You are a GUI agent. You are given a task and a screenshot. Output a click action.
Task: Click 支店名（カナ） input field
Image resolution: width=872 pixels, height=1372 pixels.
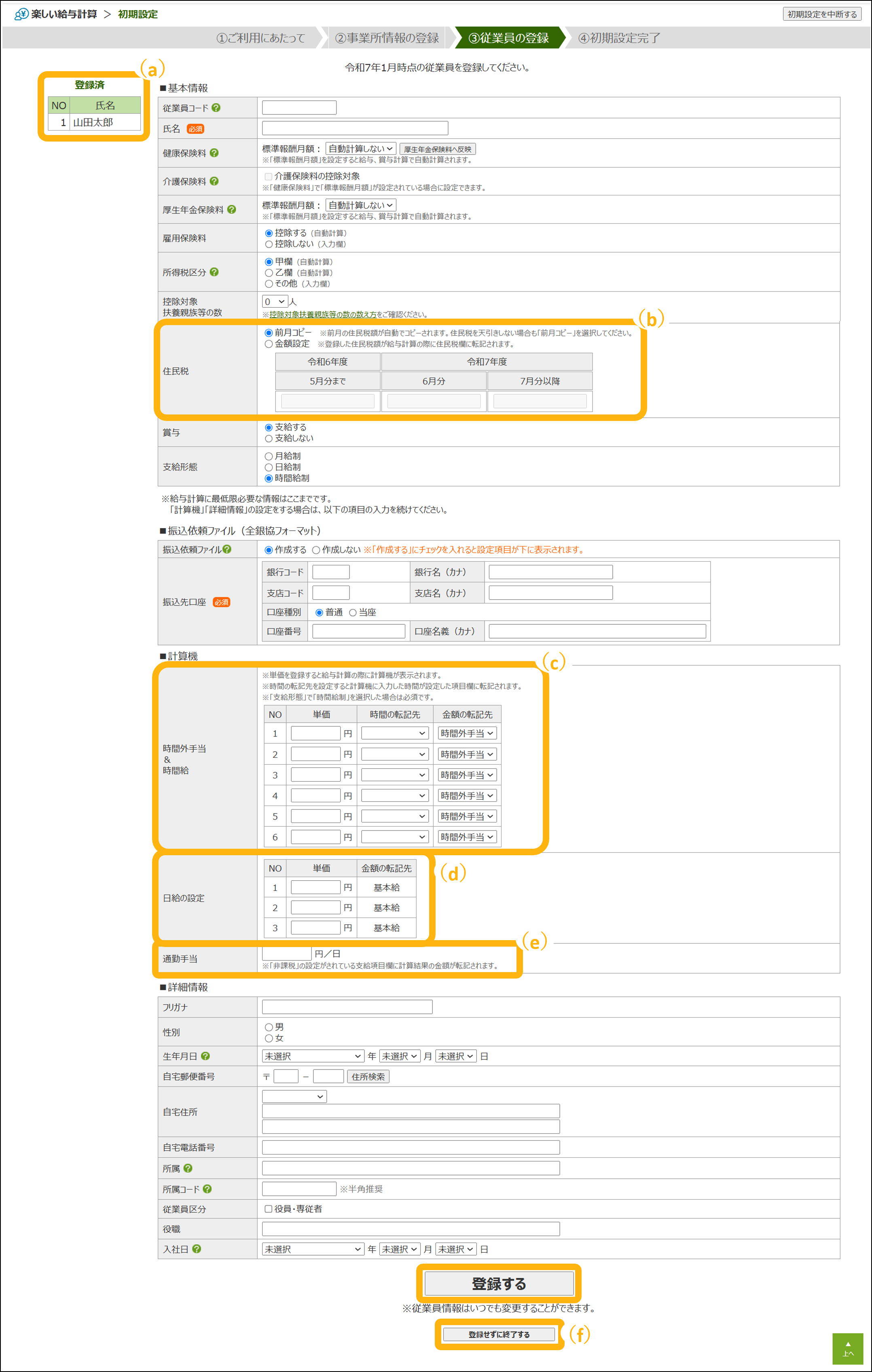(550, 592)
